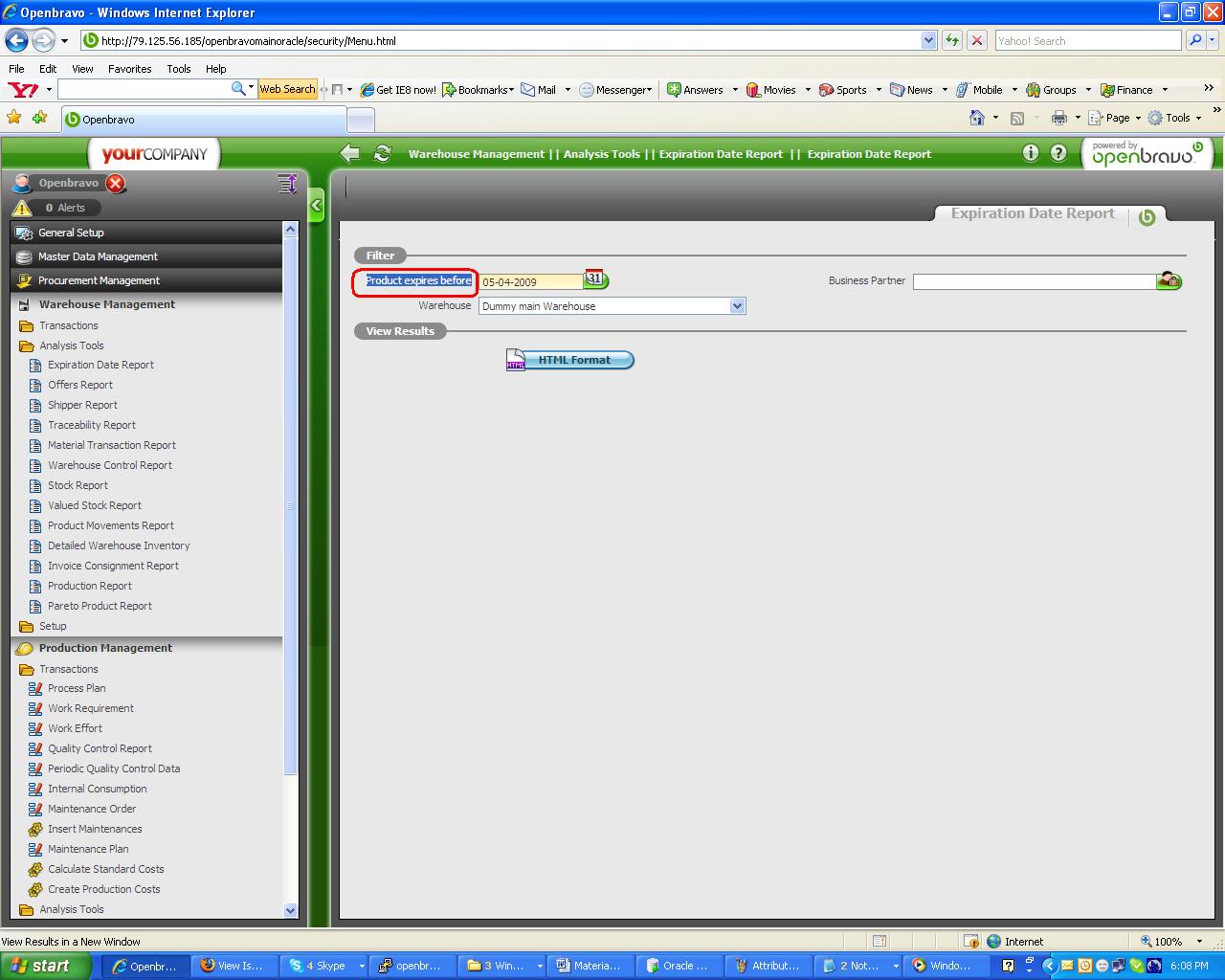The width and height of the screenshot is (1225, 980).
Task: Open the Expiration Date Report item
Action: click(x=100, y=365)
